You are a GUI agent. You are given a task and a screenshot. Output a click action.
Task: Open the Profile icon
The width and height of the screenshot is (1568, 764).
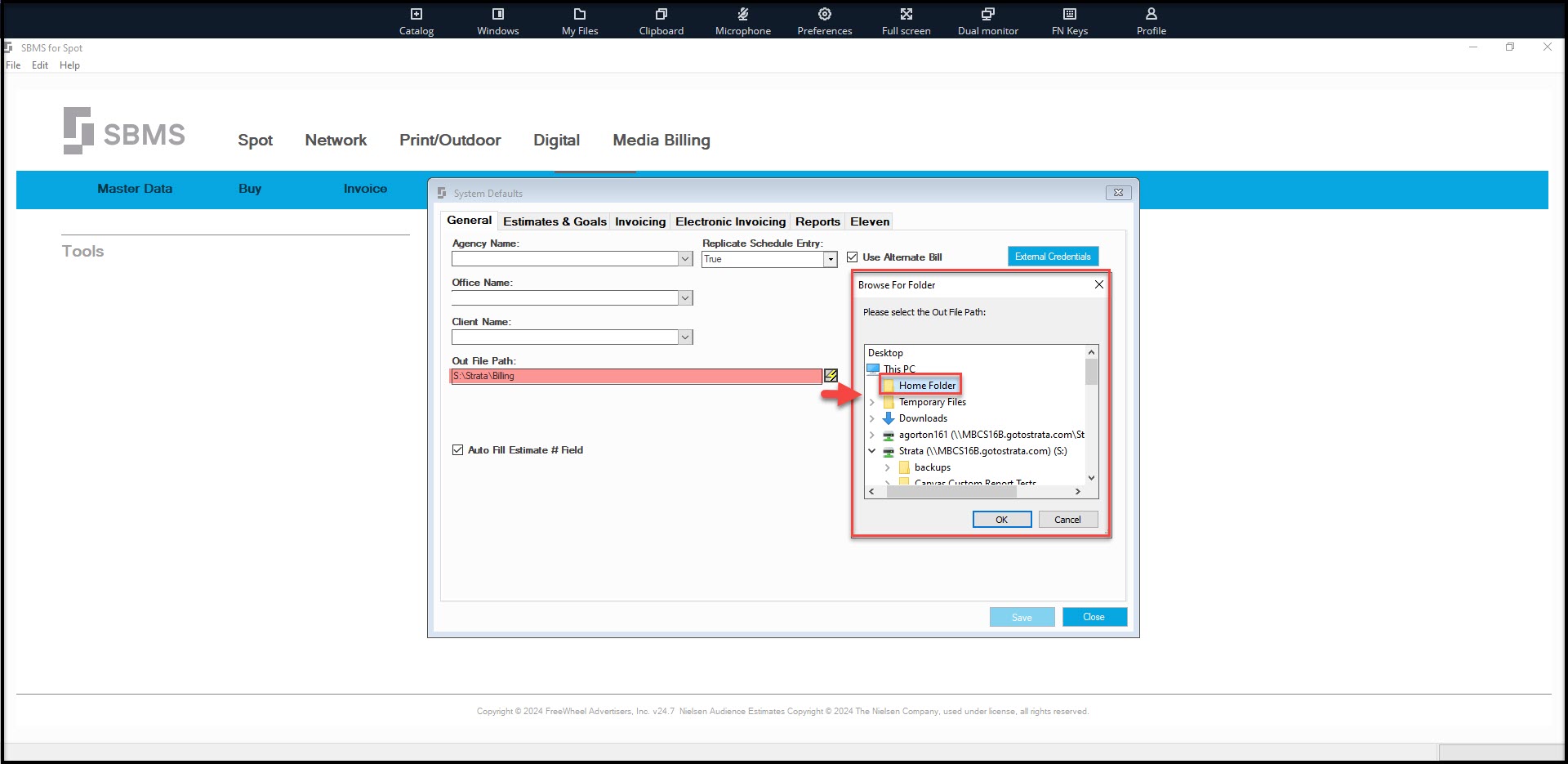(x=1151, y=14)
